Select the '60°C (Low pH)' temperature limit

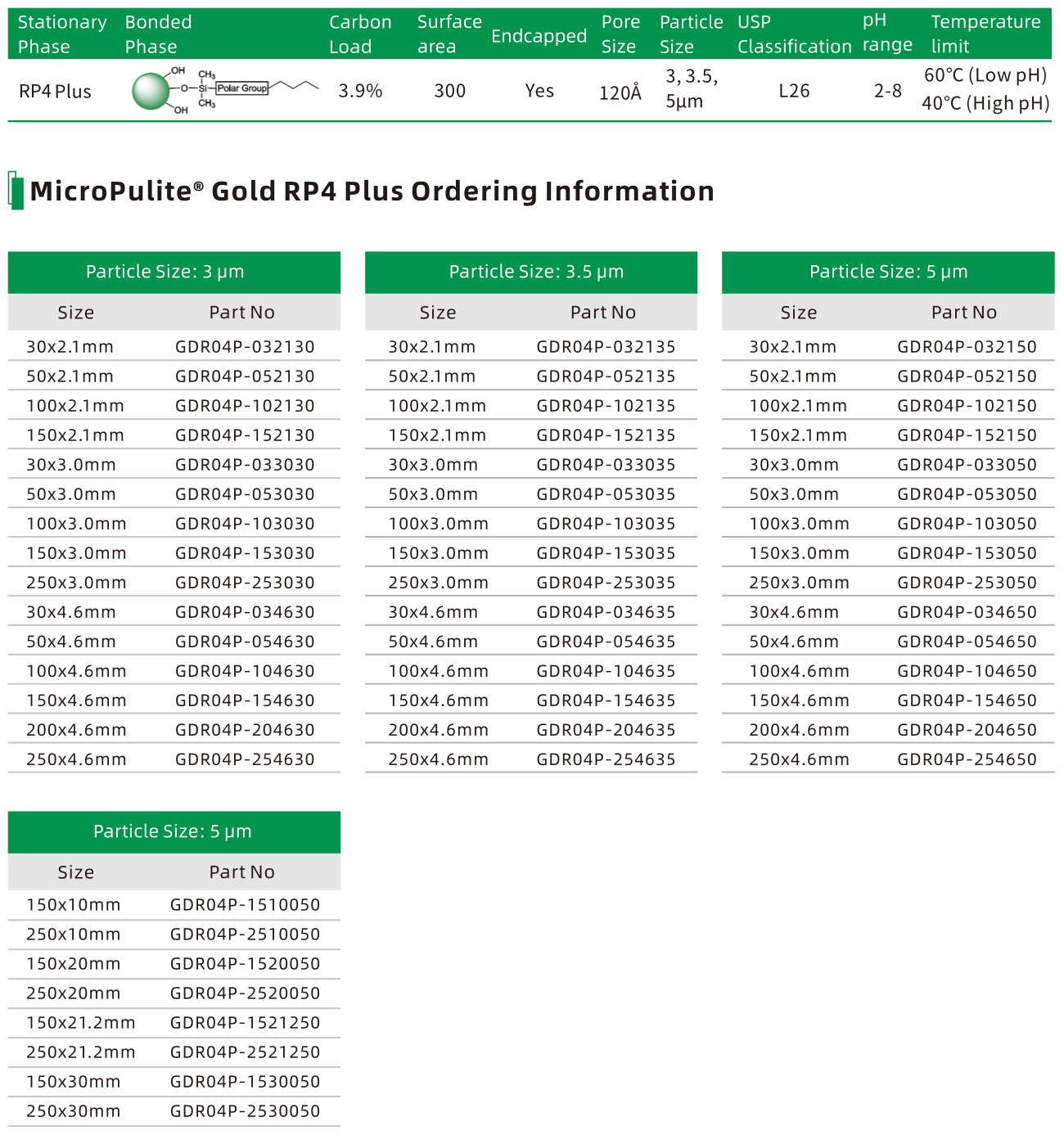985,75
